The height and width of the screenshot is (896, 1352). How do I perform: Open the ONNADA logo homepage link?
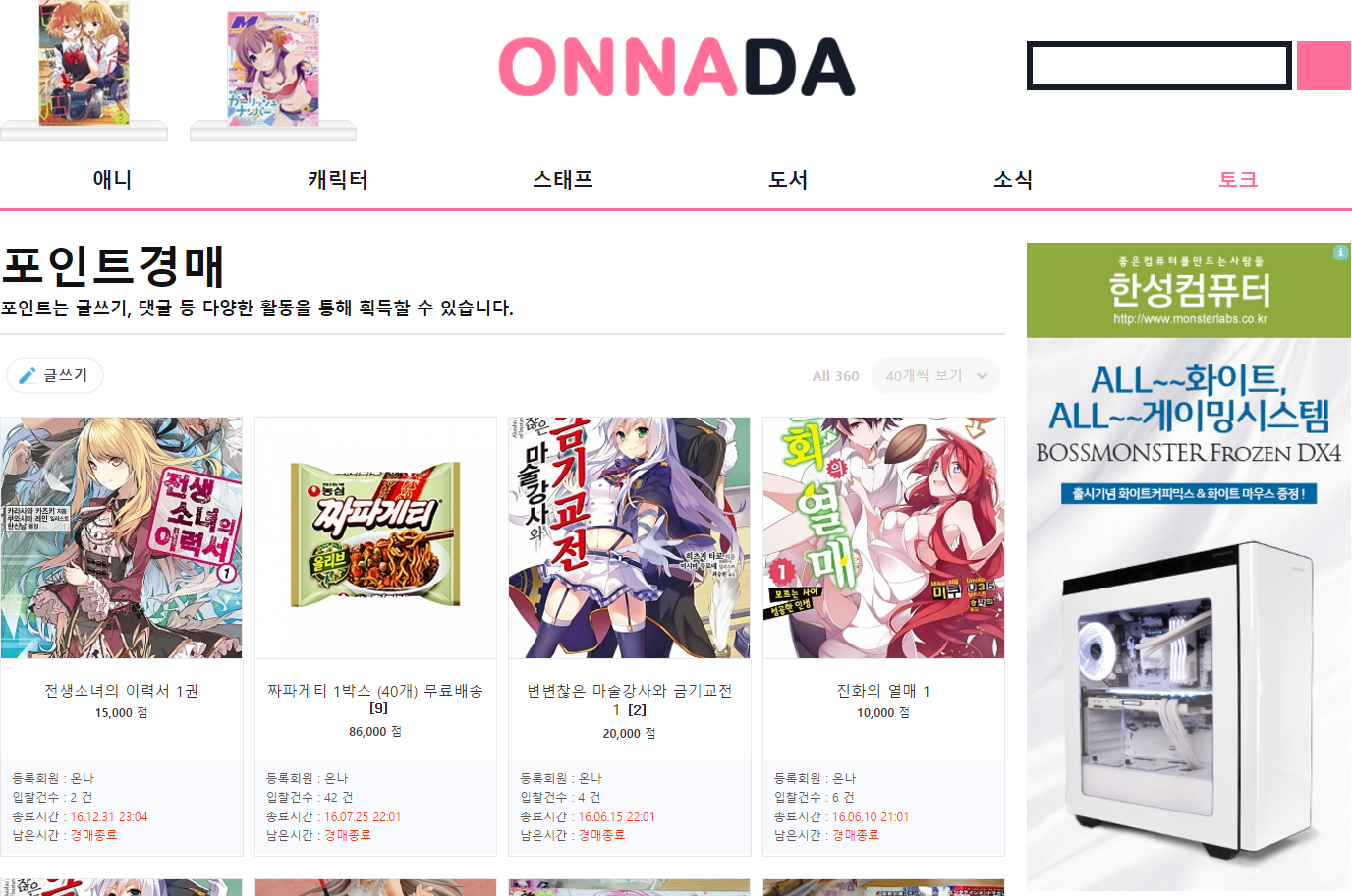pos(677,67)
